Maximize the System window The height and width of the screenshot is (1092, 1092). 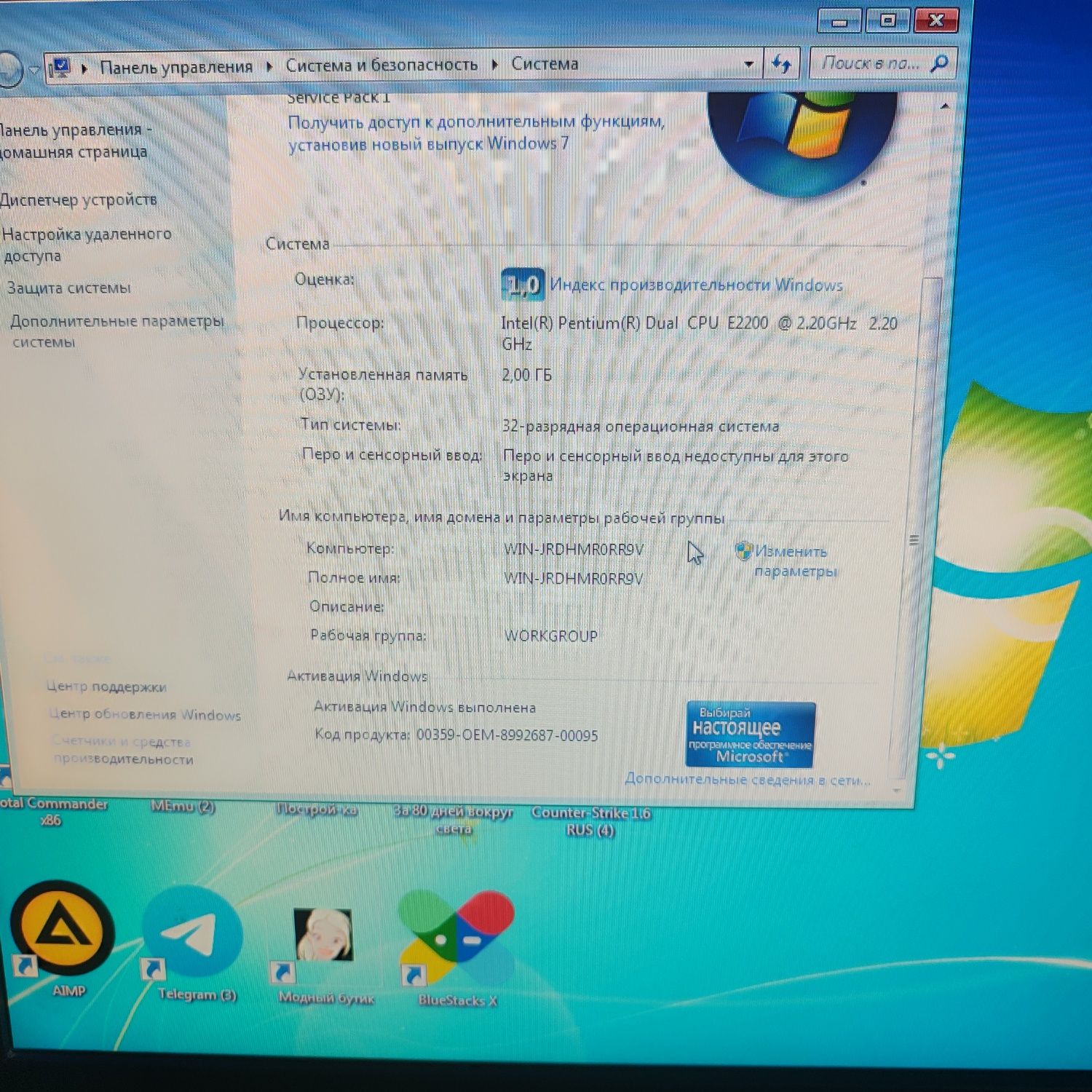[x=887, y=20]
